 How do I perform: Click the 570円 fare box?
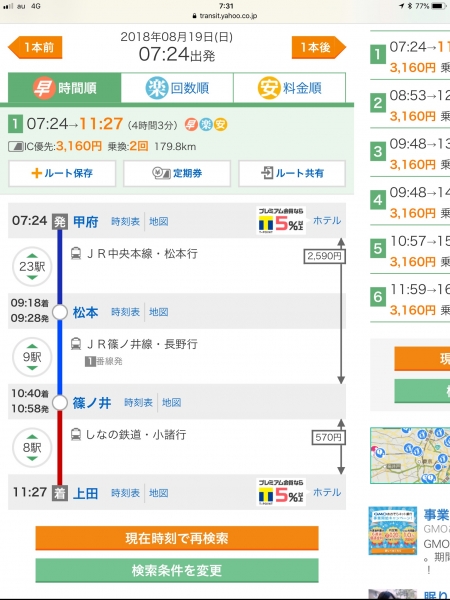click(328, 437)
